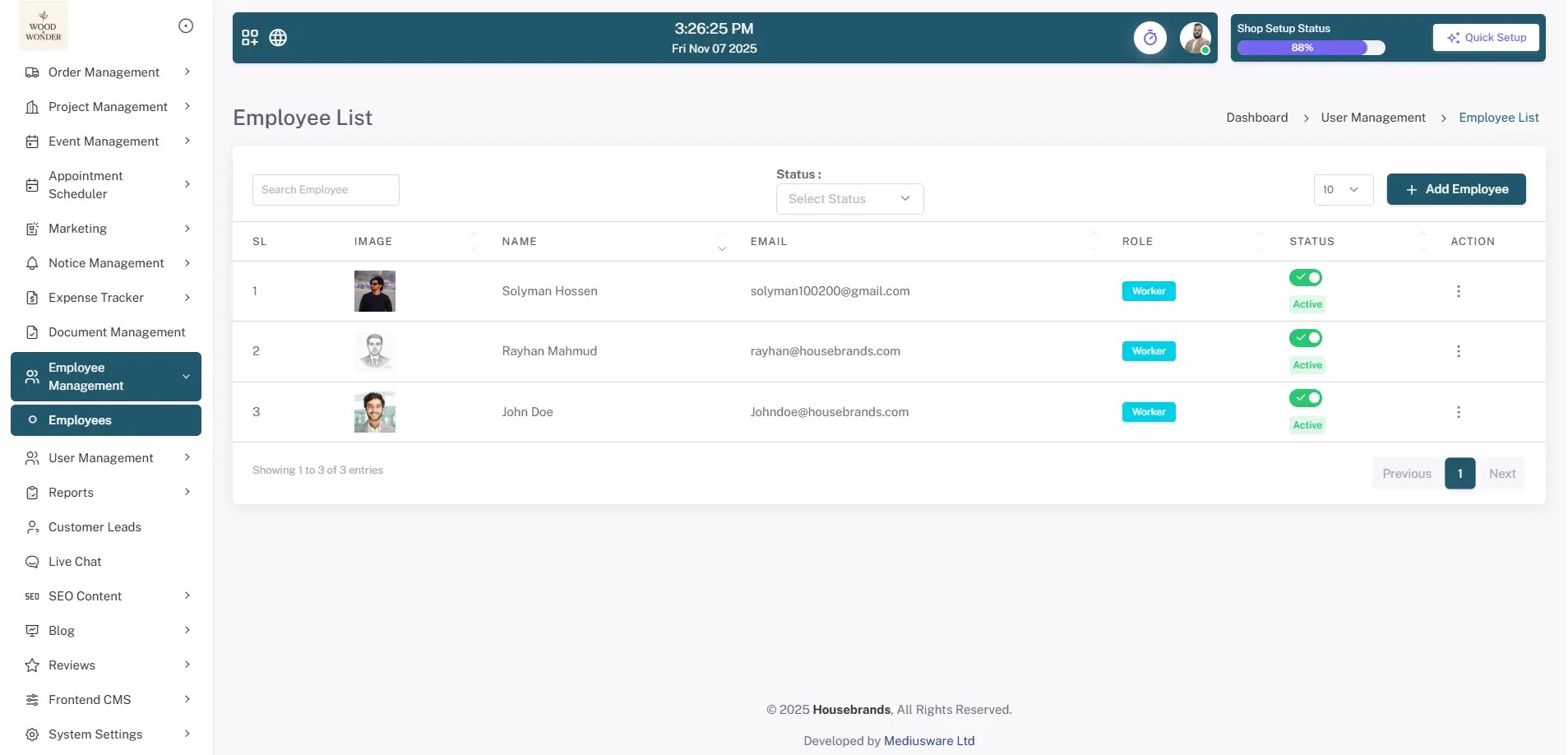Select Employees in the sidebar
1568x755 pixels.
pyautogui.click(x=79, y=419)
